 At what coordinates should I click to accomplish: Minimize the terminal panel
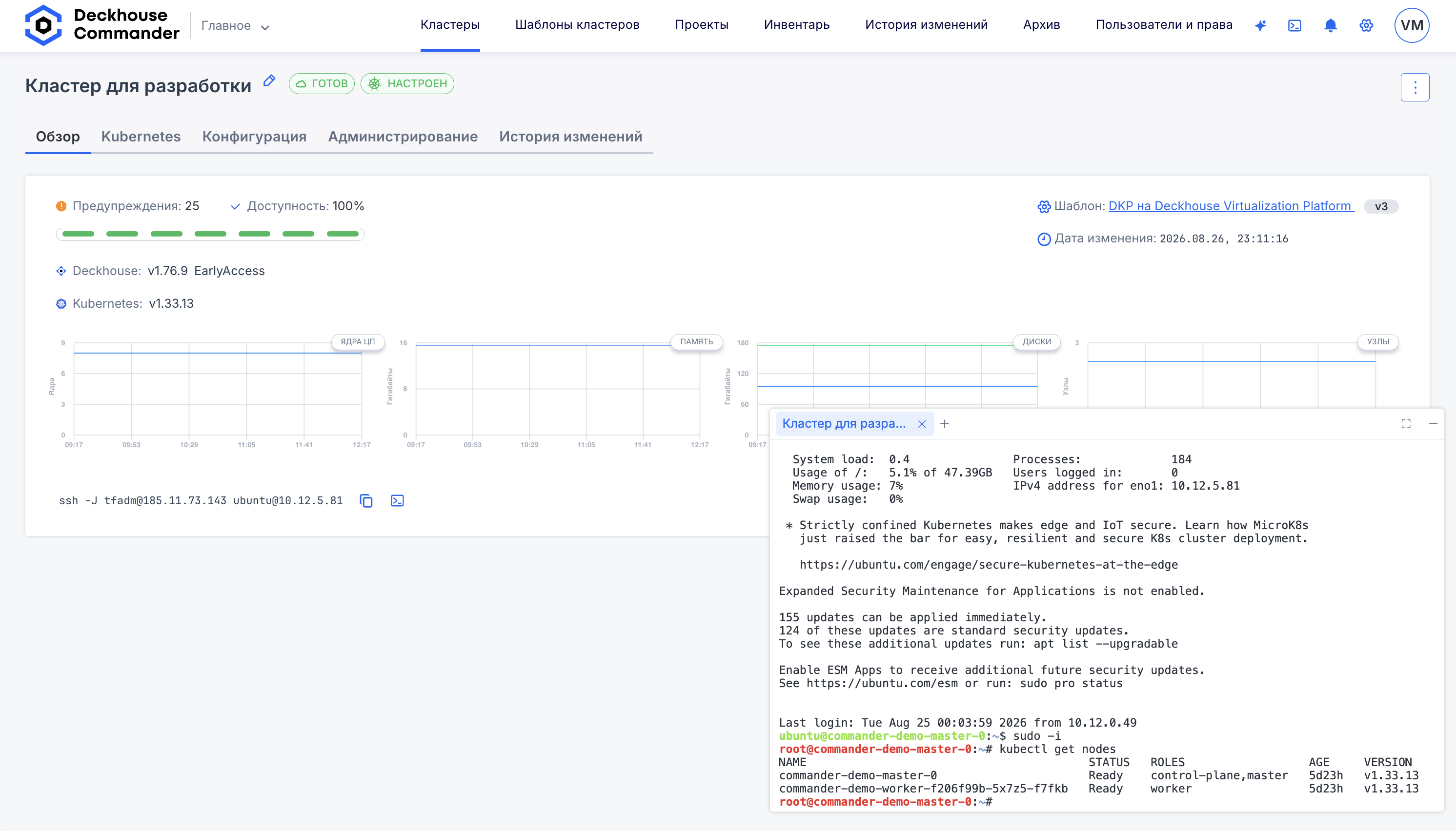pos(1433,423)
